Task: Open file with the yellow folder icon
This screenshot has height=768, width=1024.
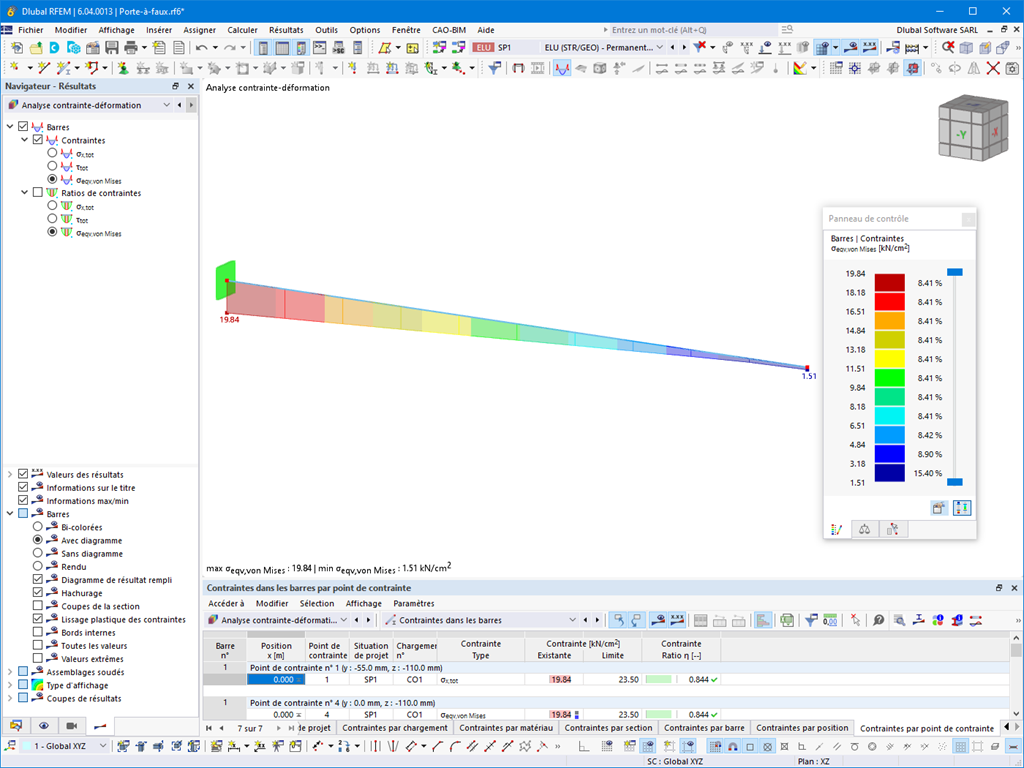Action: 36,48
